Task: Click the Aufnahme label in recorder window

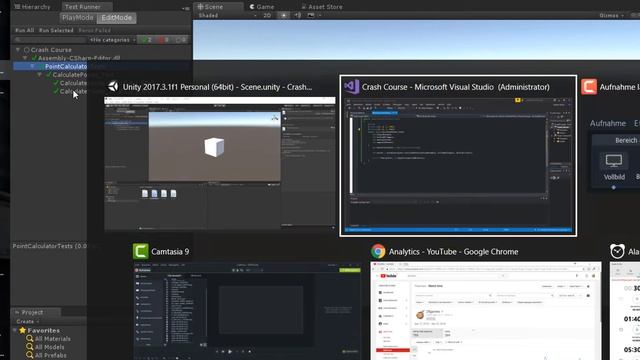Action: (x=608, y=123)
